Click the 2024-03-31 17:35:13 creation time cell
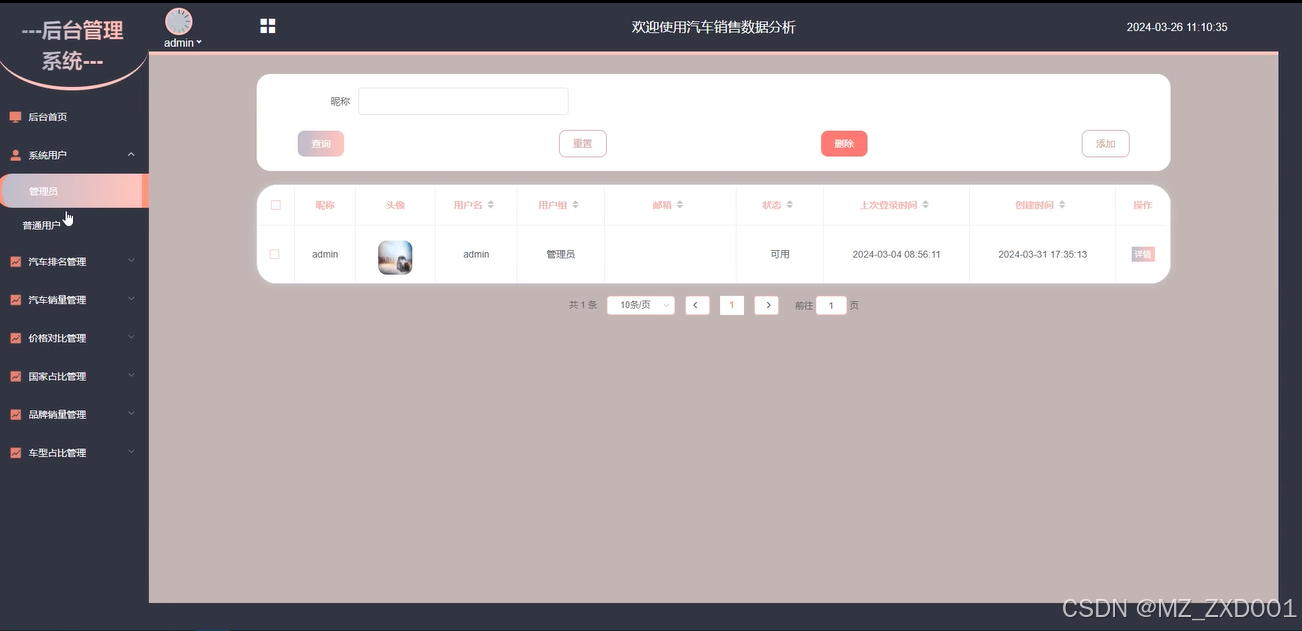Screen dimensions: 1302x631 [1043, 254]
